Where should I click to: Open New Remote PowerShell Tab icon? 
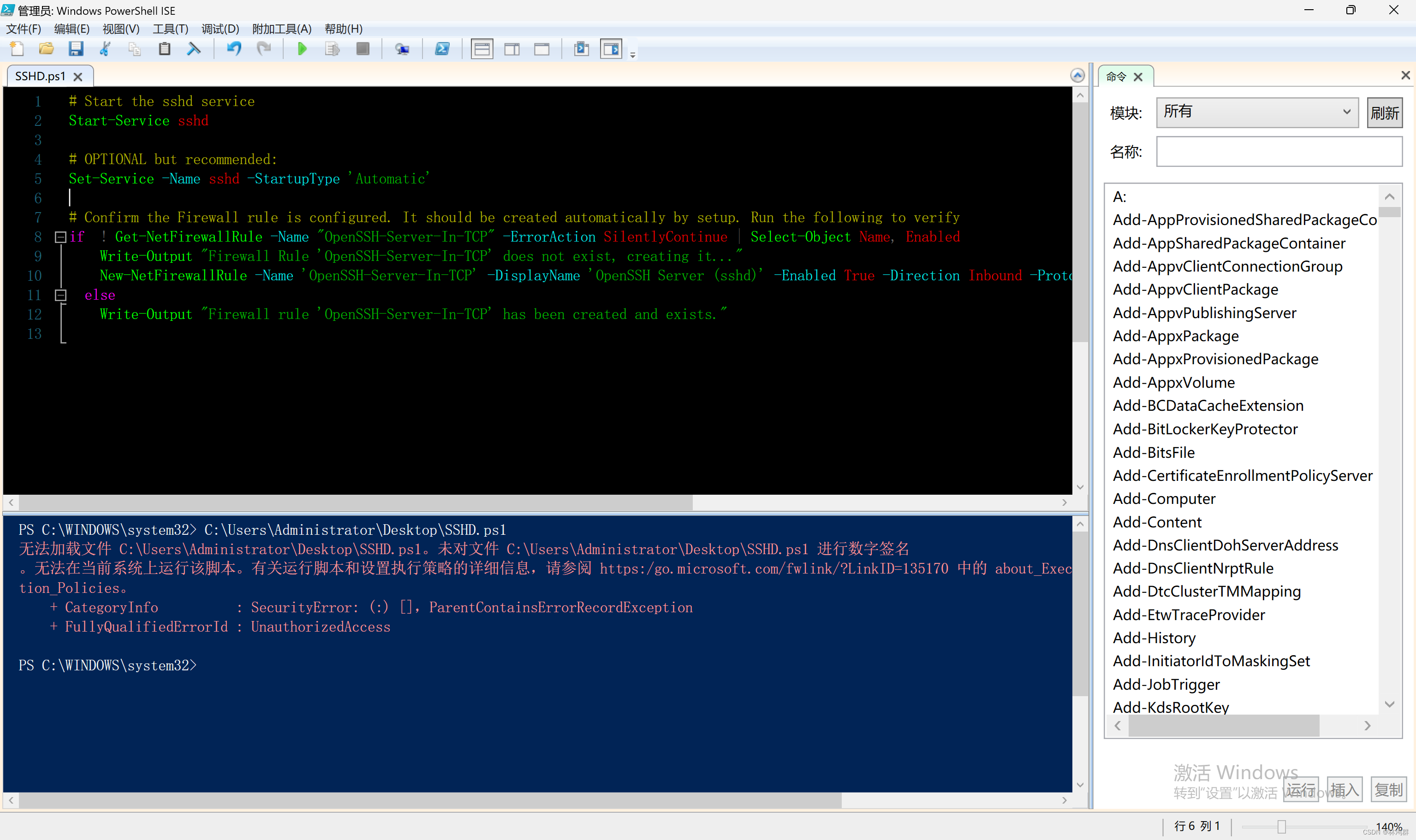pyautogui.click(x=402, y=49)
